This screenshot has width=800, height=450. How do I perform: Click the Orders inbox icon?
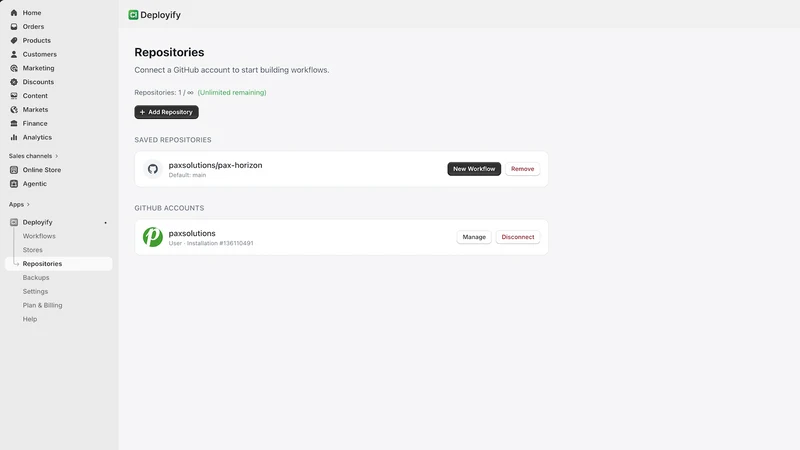click(14, 27)
